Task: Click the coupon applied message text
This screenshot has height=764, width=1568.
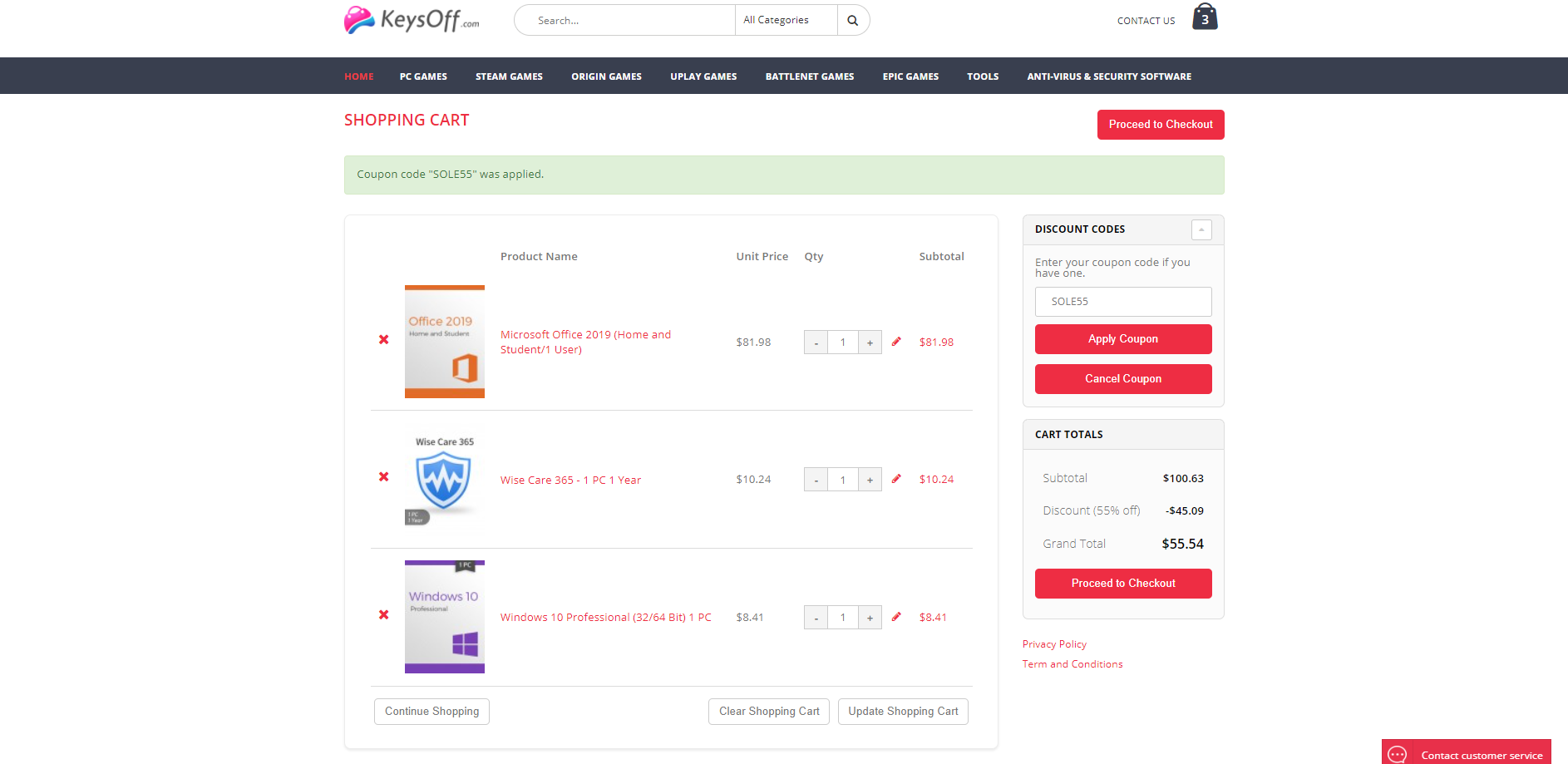Action: (451, 175)
